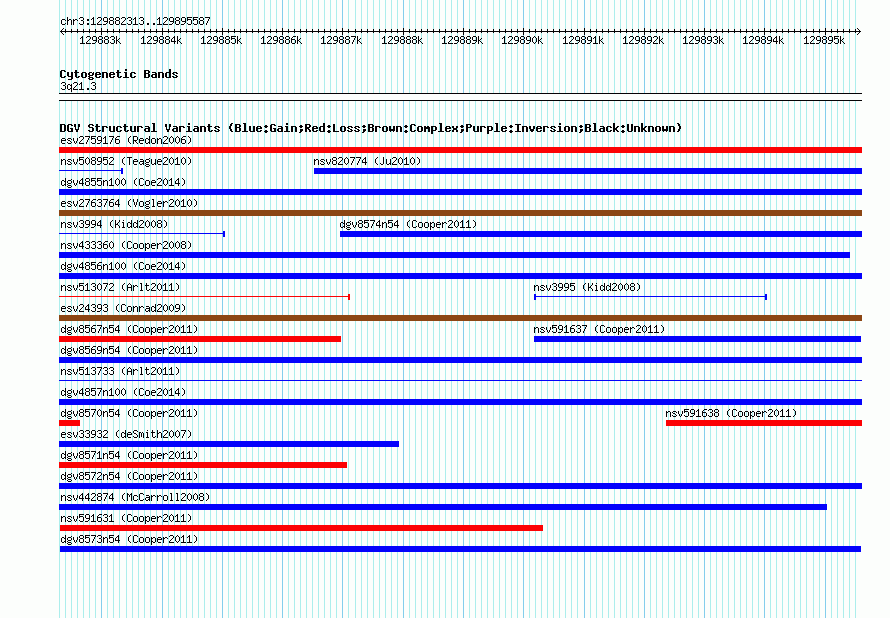
Task: Select the brown esv24393 complex bar
Action: tap(460, 318)
